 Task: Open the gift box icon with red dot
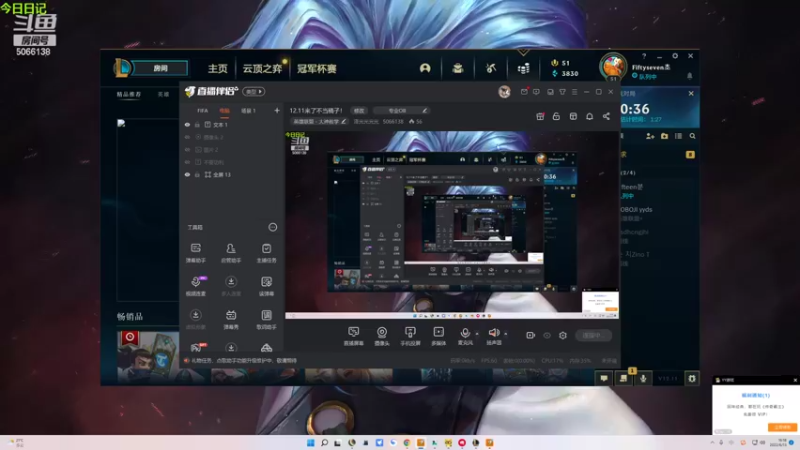click(540, 116)
